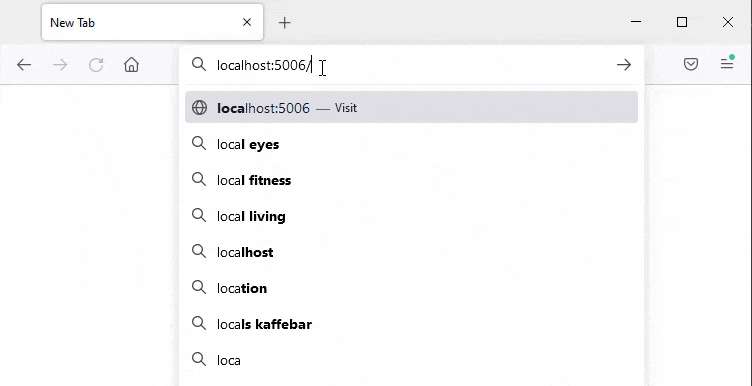Reload the page with the refresh icon
The image size is (752, 386).
pos(96,65)
